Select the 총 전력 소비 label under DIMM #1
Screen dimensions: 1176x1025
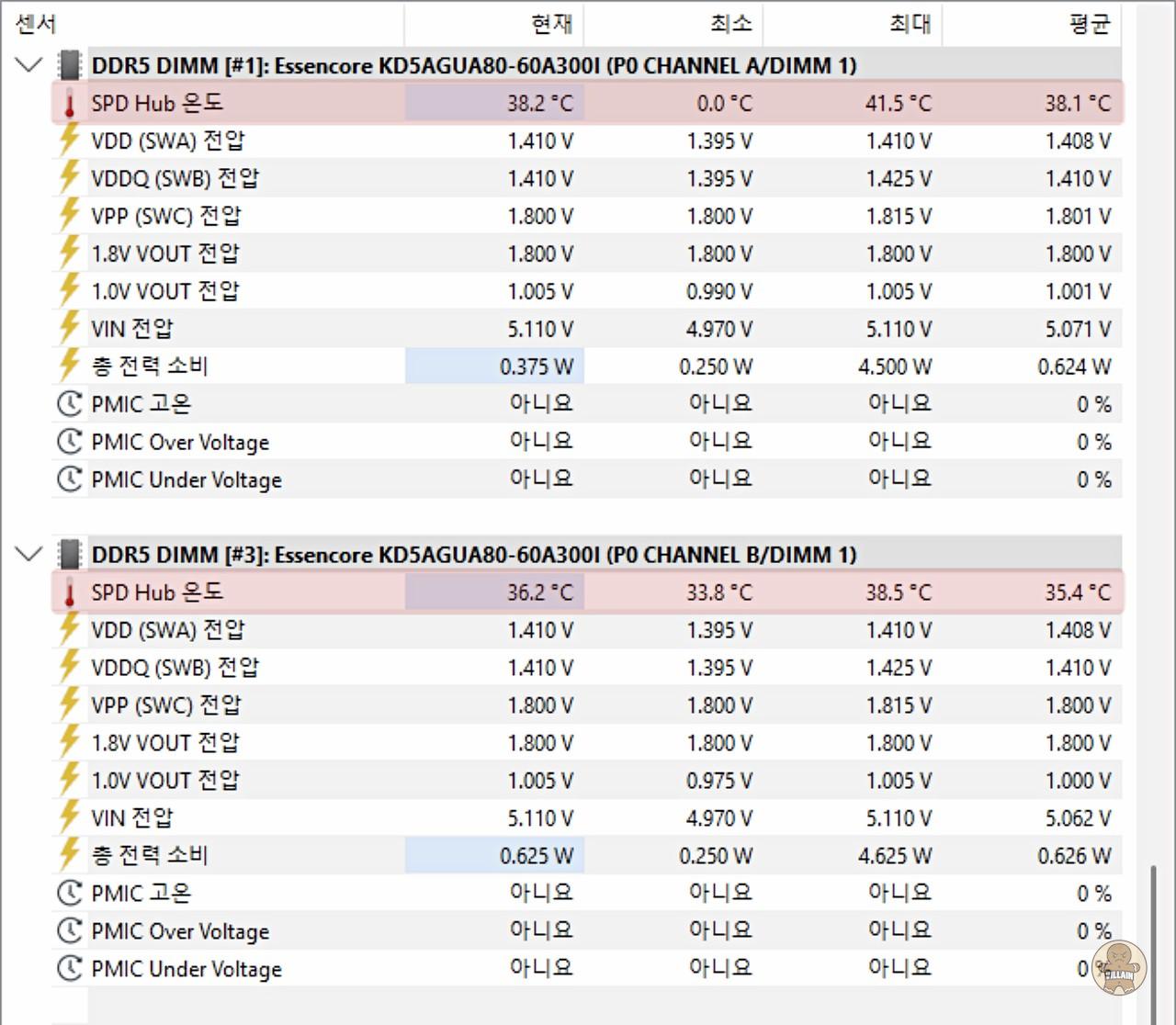pos(150,366)
